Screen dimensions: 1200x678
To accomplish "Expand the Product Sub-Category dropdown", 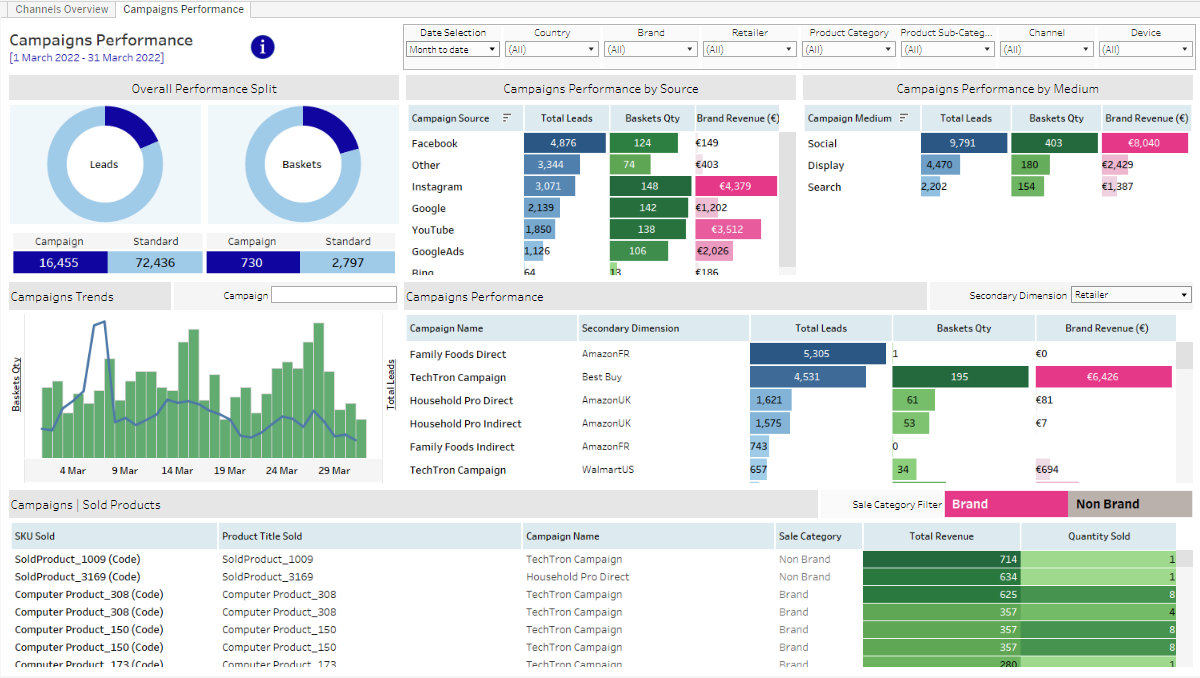I will [x=948, y=49].
